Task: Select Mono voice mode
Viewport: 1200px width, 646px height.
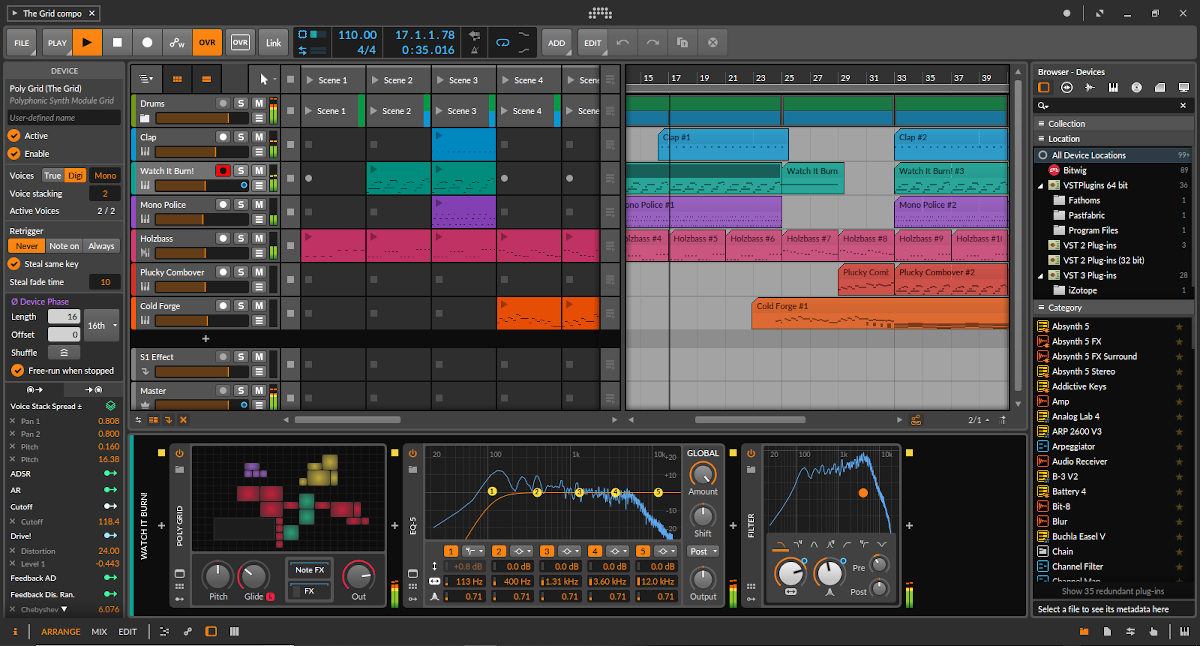Action: [105, 175]
